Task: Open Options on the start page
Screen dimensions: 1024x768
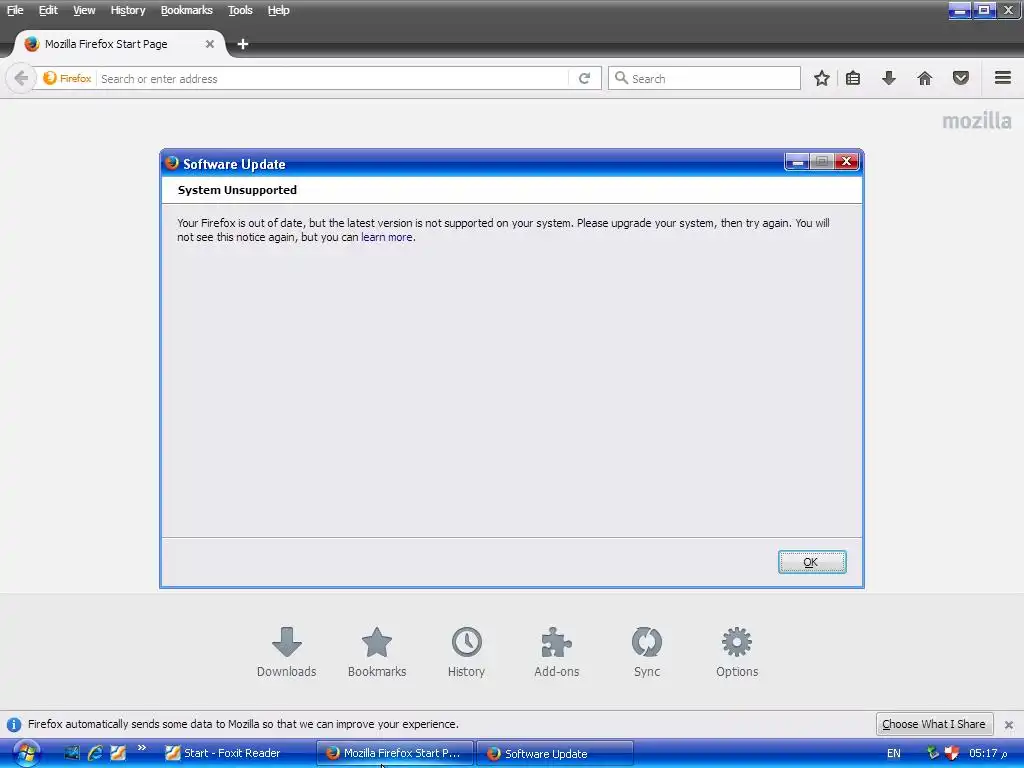Action: coord(737,652)
